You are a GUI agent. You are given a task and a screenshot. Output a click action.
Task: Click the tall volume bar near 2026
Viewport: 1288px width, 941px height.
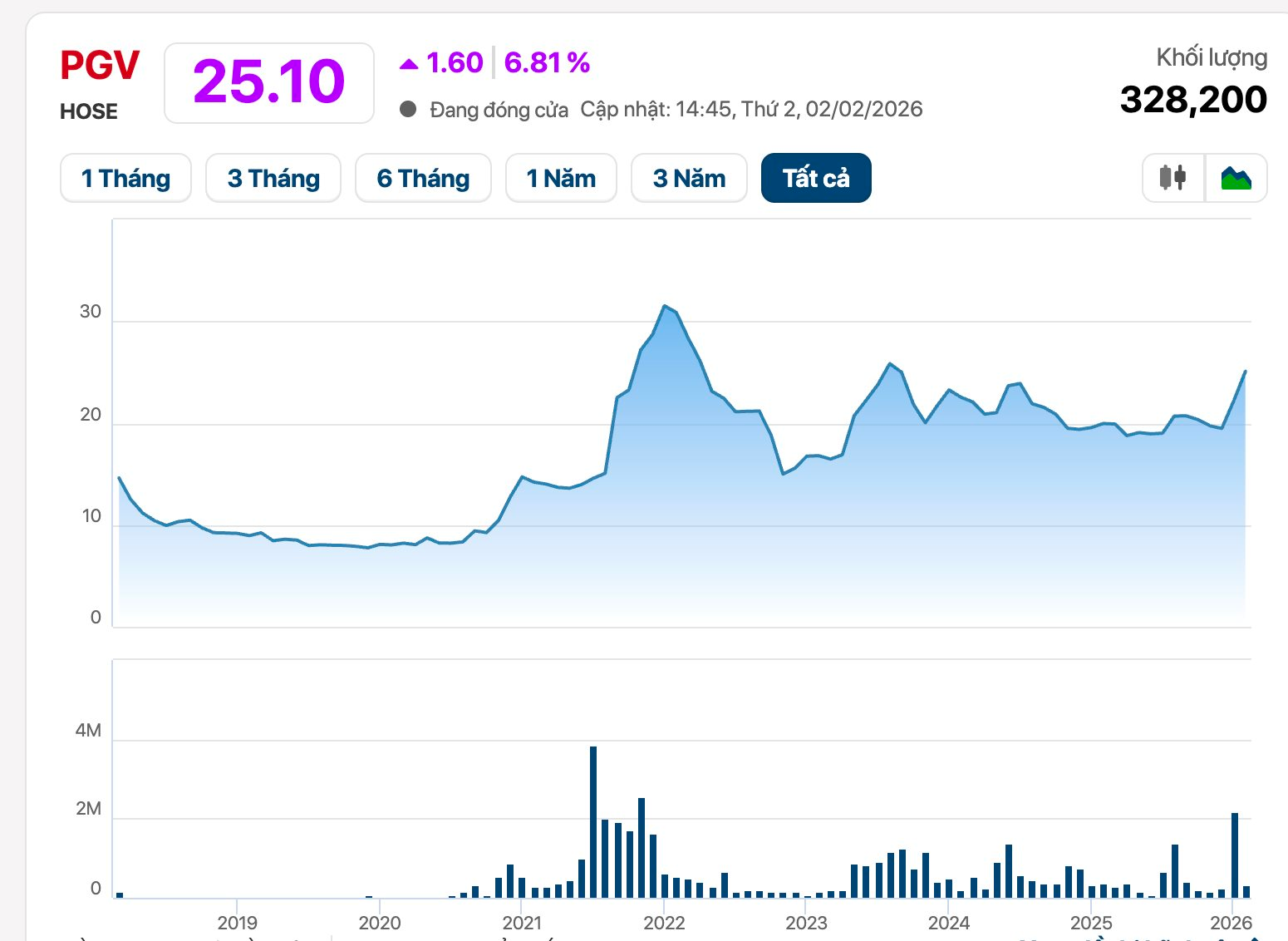tap(1235, 855)
